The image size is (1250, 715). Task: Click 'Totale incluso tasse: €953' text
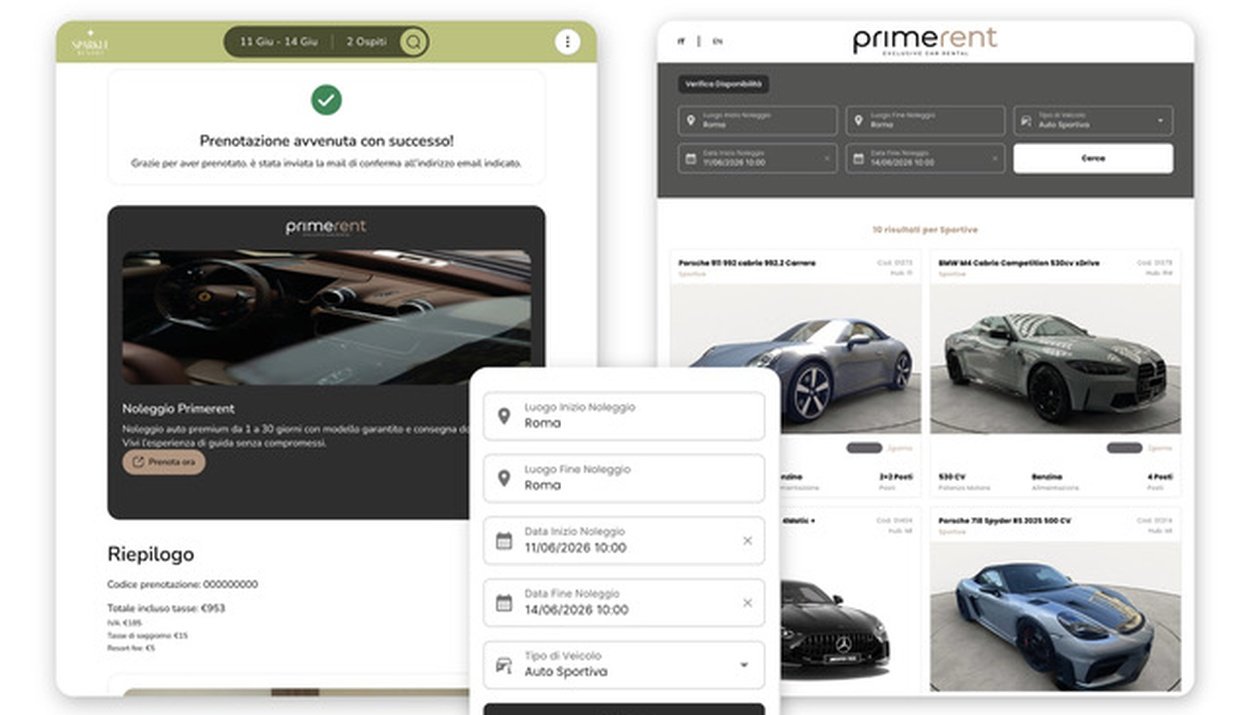point(166,608)
